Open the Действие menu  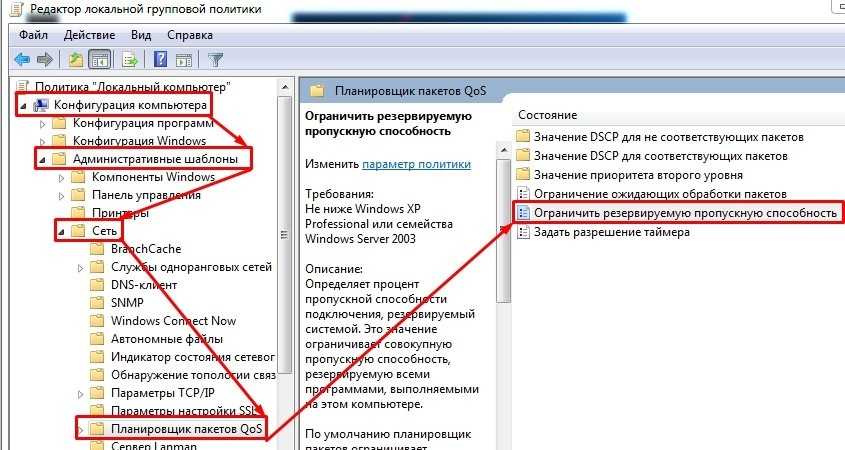90,34
